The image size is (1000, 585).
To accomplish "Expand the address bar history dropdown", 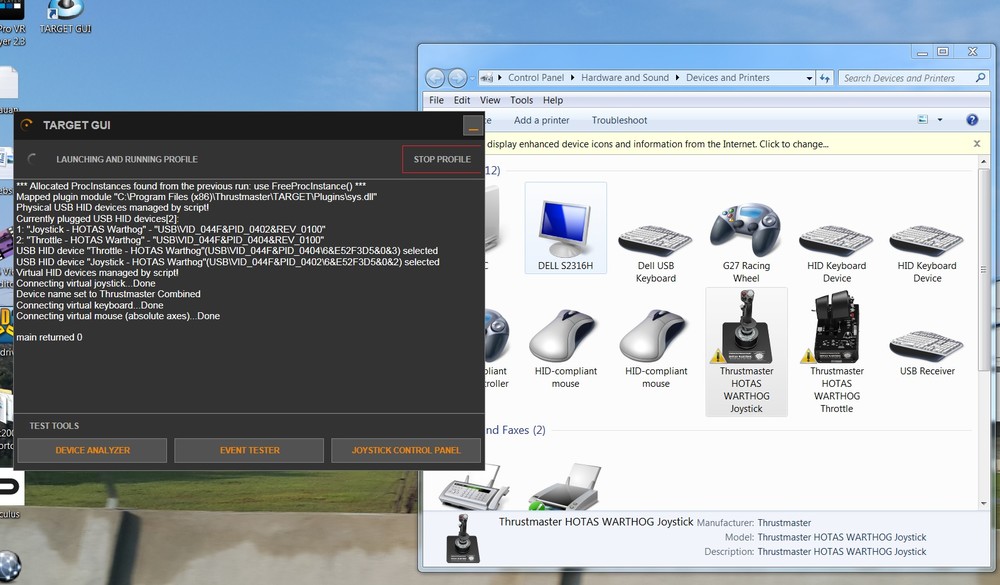I will point(809,78).
